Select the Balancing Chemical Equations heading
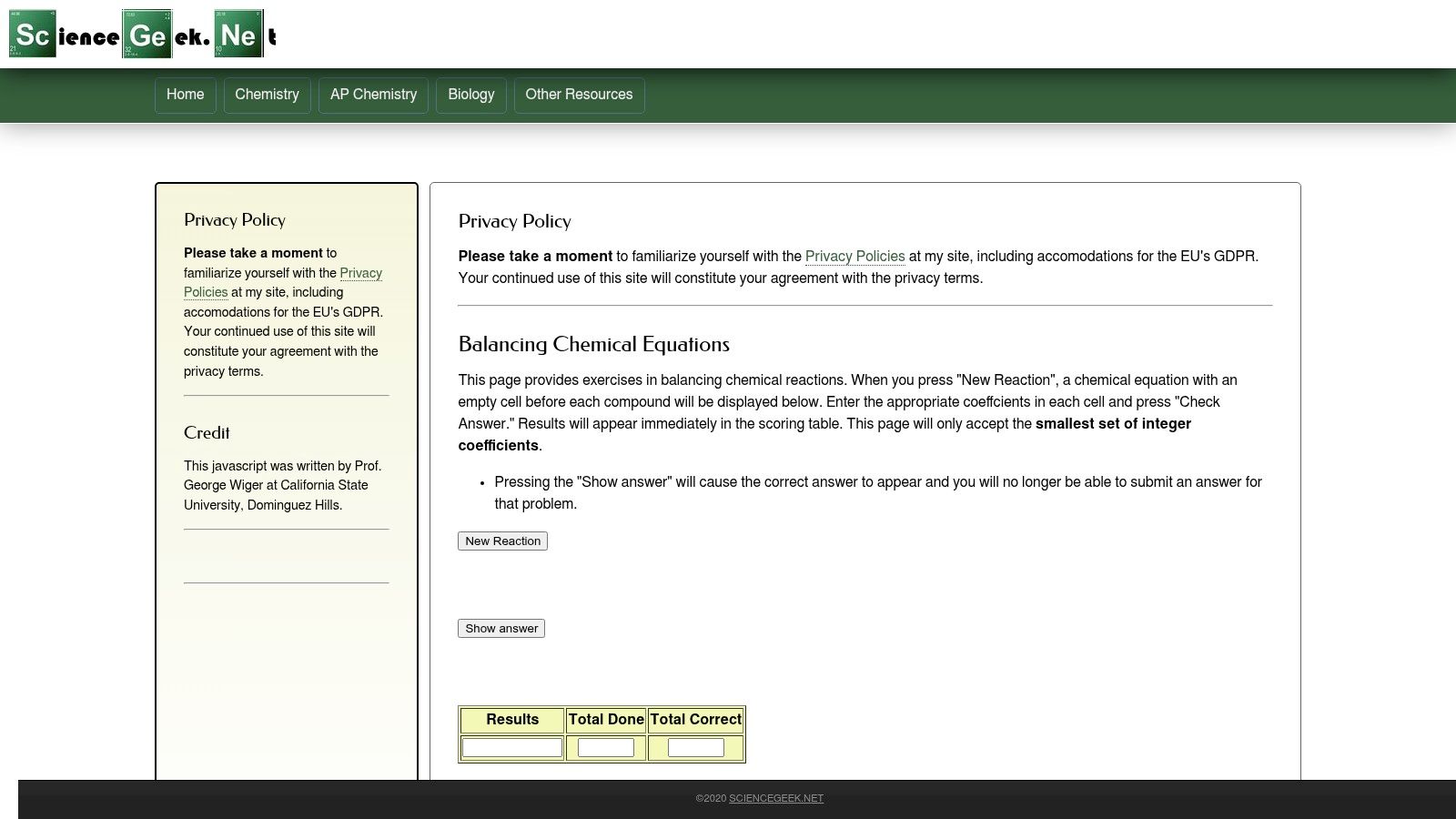Screen dimensions: 1456x819 594,344
